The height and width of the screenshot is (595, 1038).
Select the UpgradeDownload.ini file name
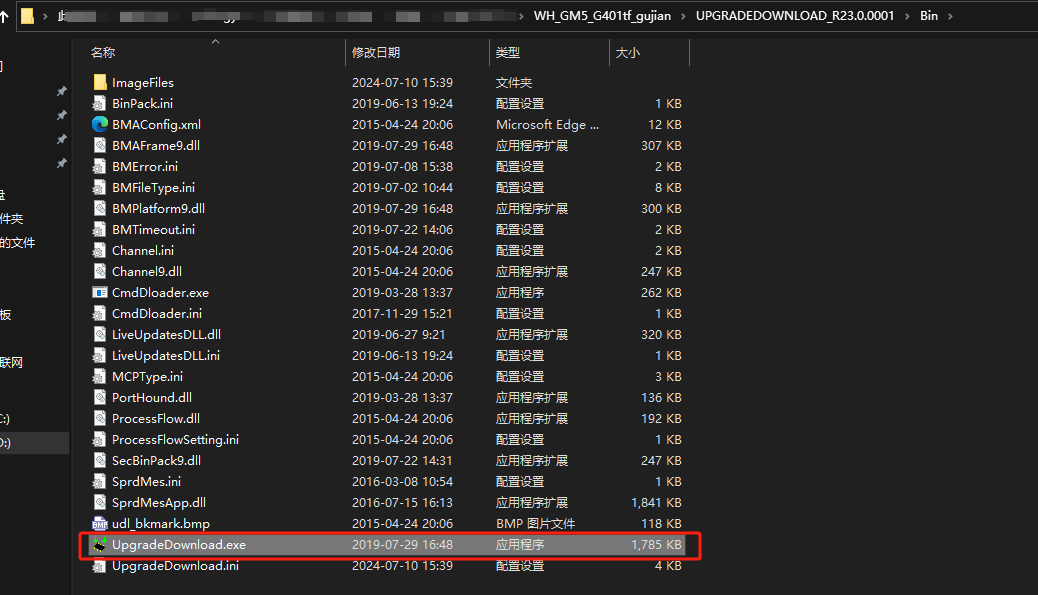pos(175,566)
